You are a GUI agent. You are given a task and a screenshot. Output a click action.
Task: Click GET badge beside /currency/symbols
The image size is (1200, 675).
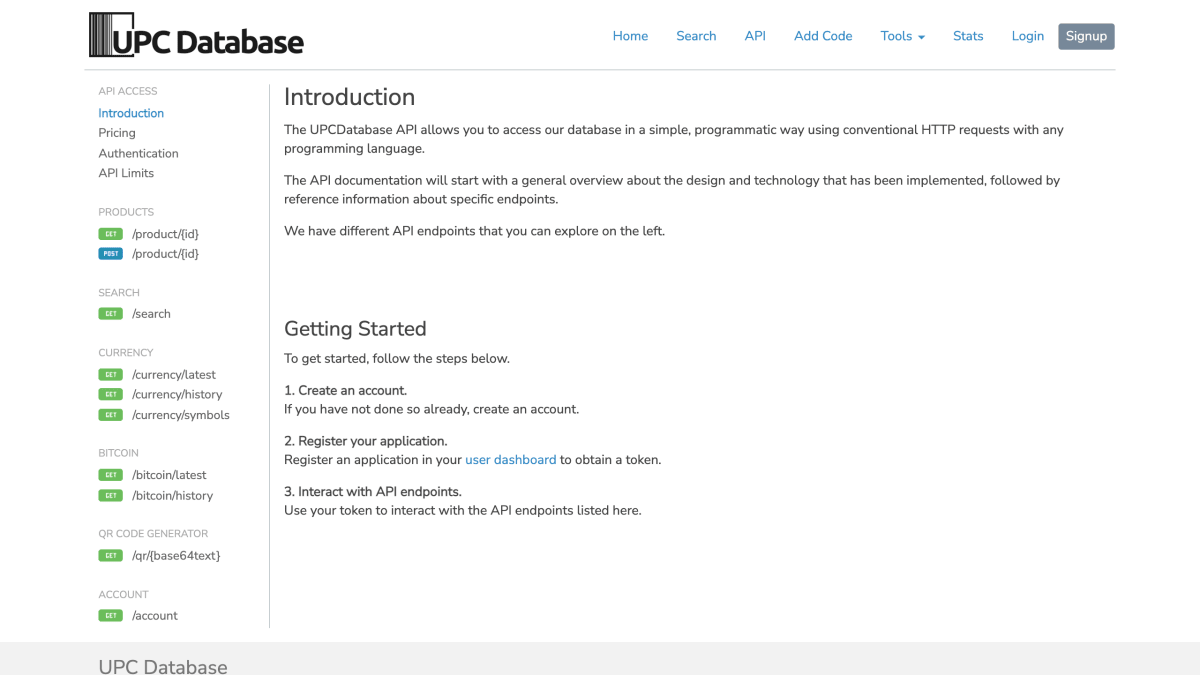[x=110, y=415]
